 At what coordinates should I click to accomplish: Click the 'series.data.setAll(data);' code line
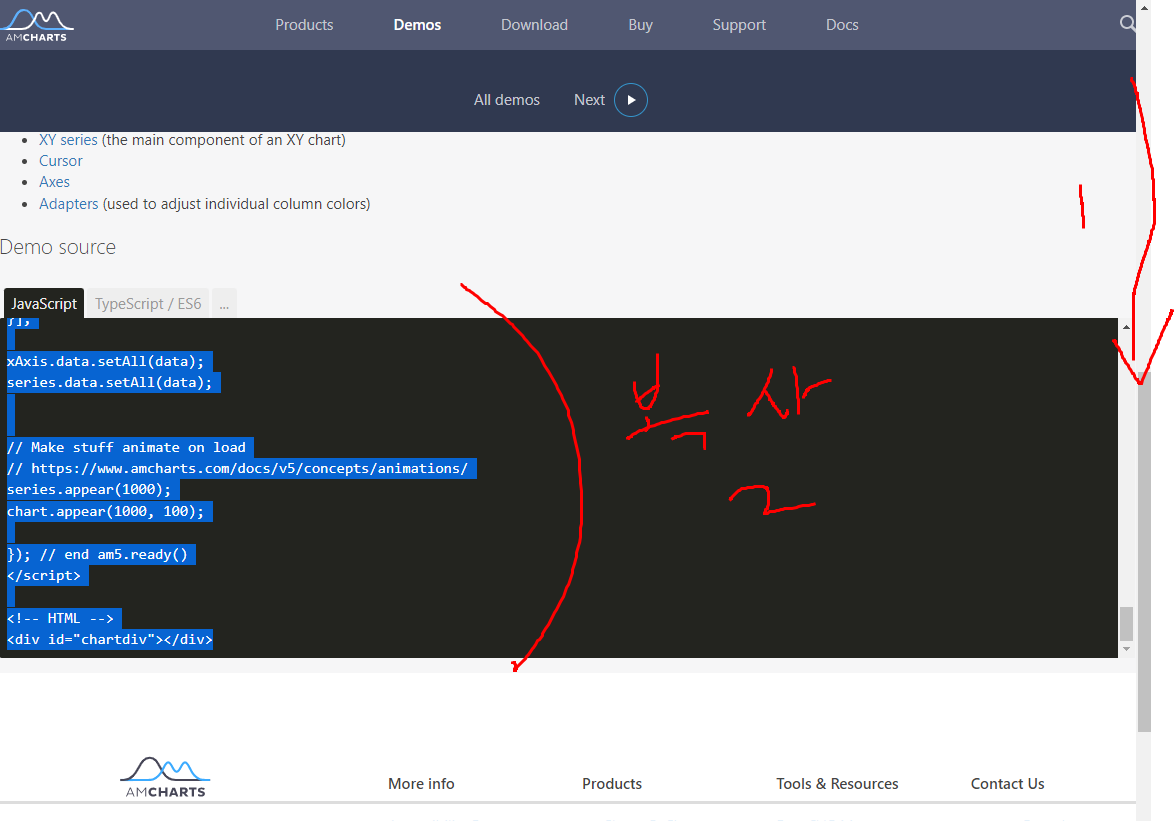pyautogui.click(x=109, y=382)
